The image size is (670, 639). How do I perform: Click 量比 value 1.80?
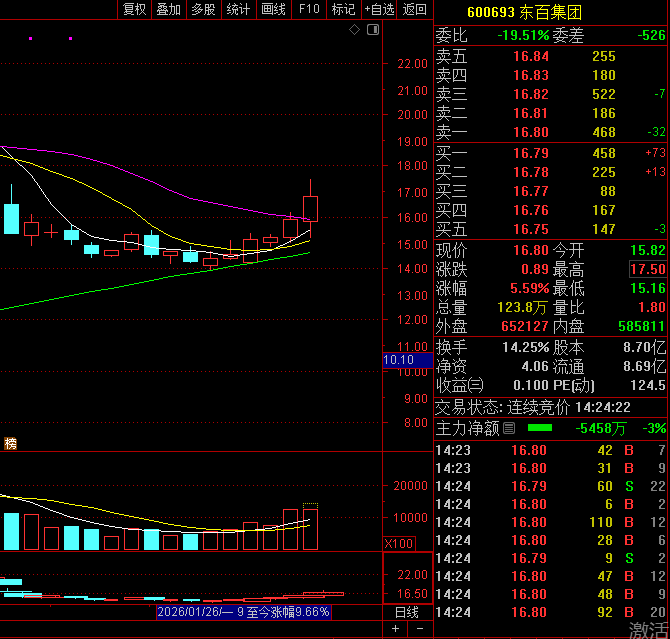pyautogui.click(x=652, y=307)
